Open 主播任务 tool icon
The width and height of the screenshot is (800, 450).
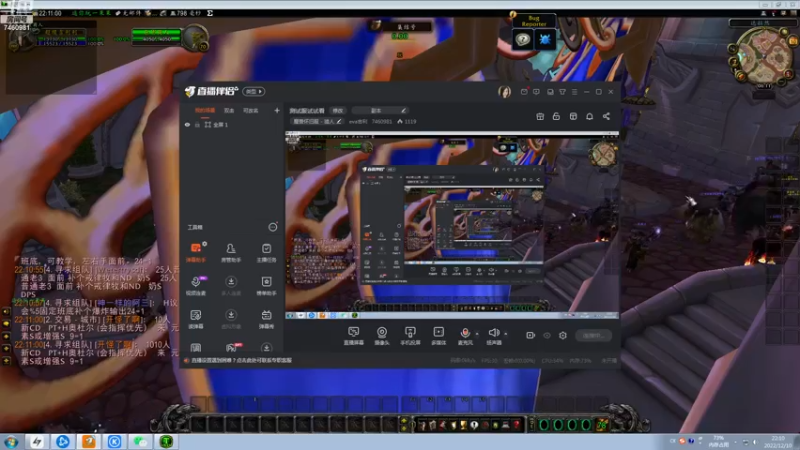(x=266, y=252)
